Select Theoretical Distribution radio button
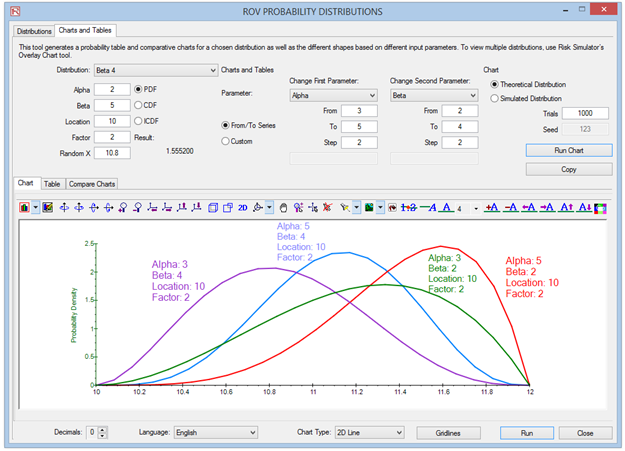625x451 pixels. tap(494, 85)
